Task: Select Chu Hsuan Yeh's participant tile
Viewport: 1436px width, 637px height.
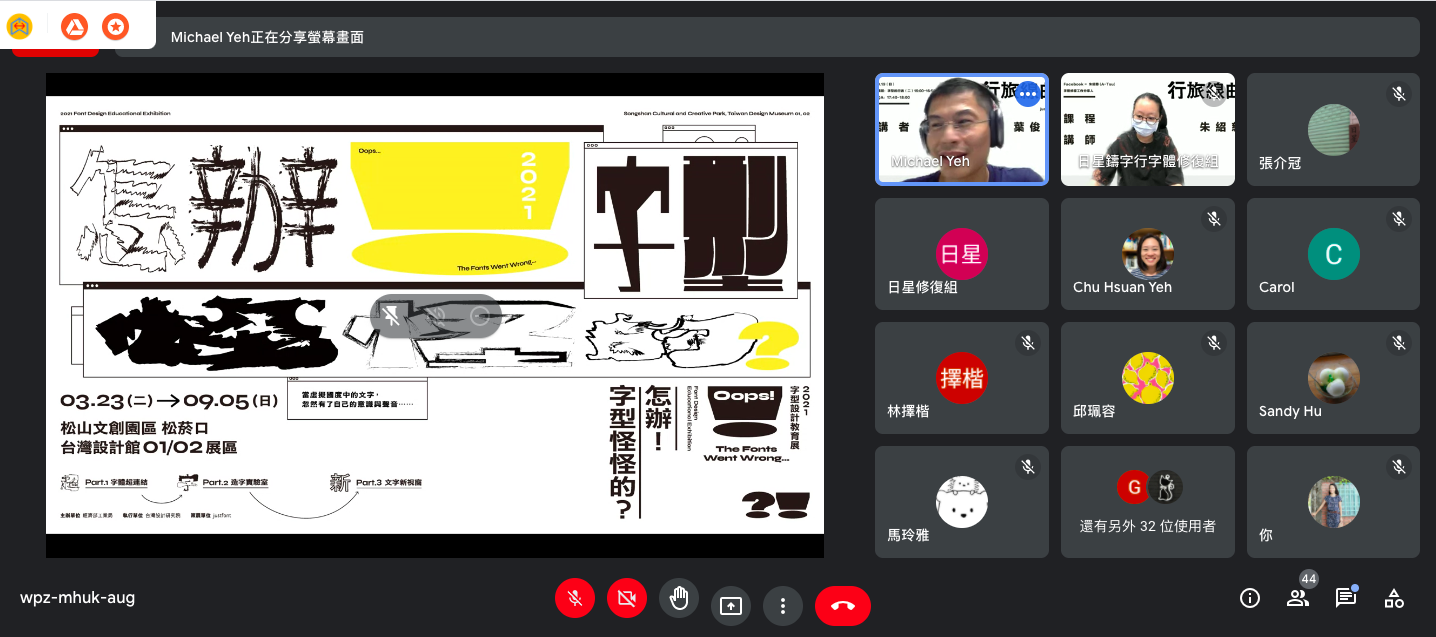Action: [x=1147, y=253]
